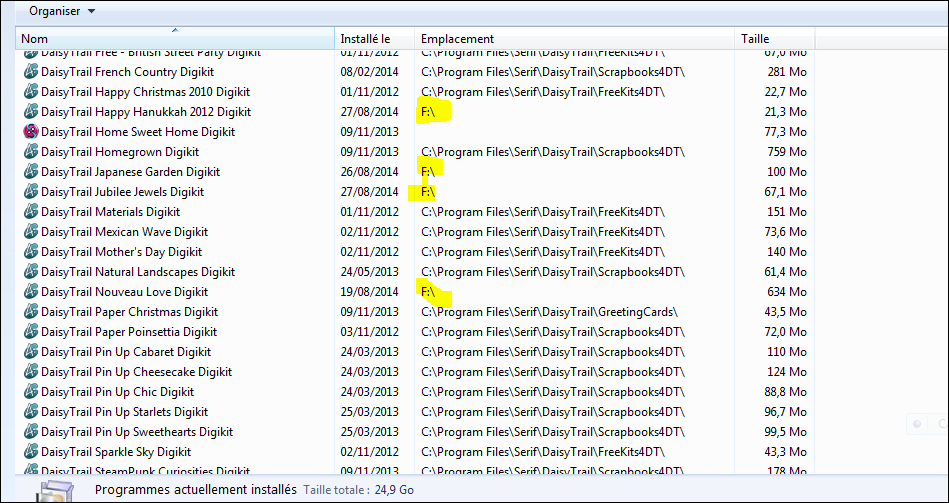Select DaisyTrail Pin Up Cabaret Digikit name

coord(126,352)
